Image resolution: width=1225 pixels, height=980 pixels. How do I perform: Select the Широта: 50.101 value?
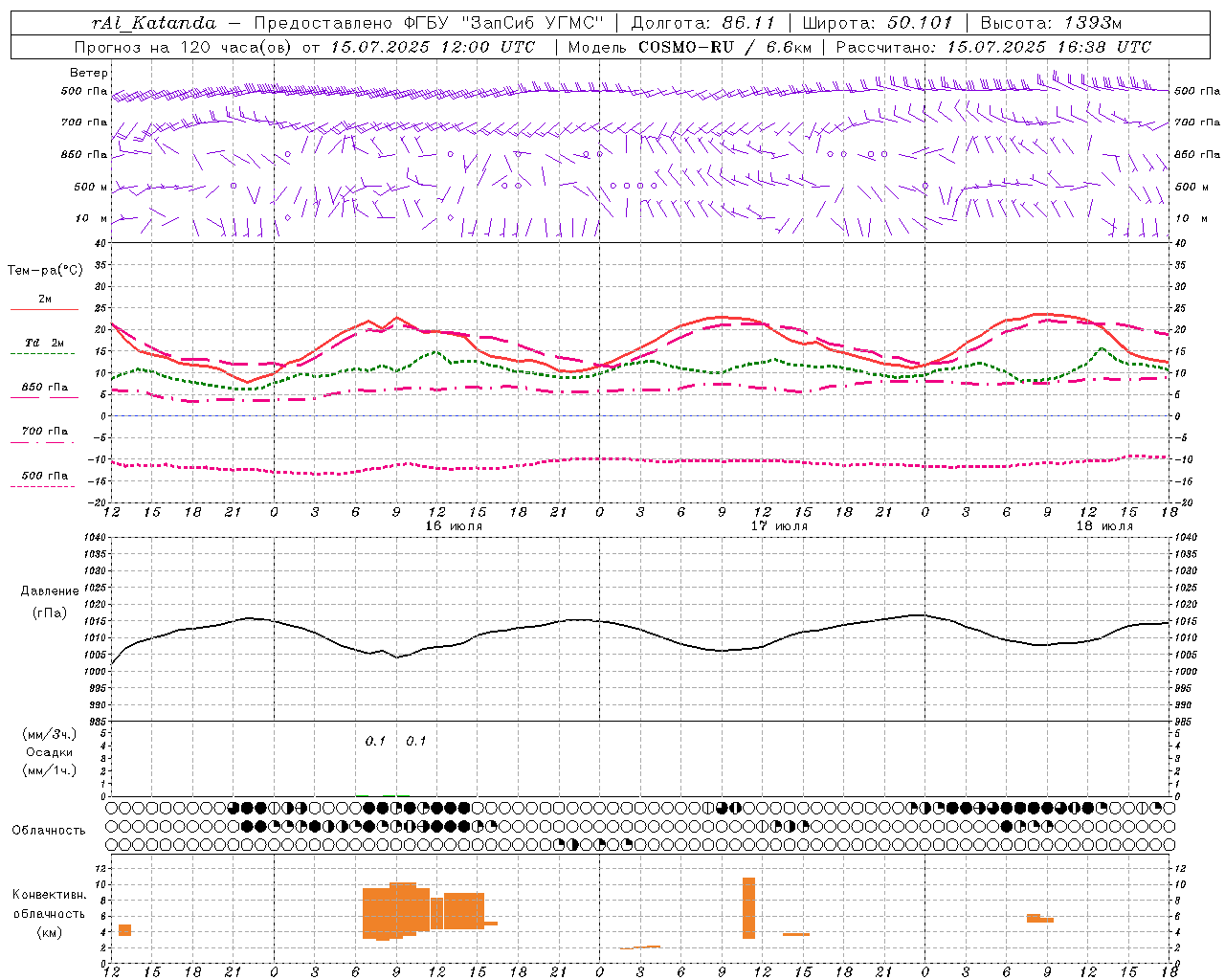point(878,23)
